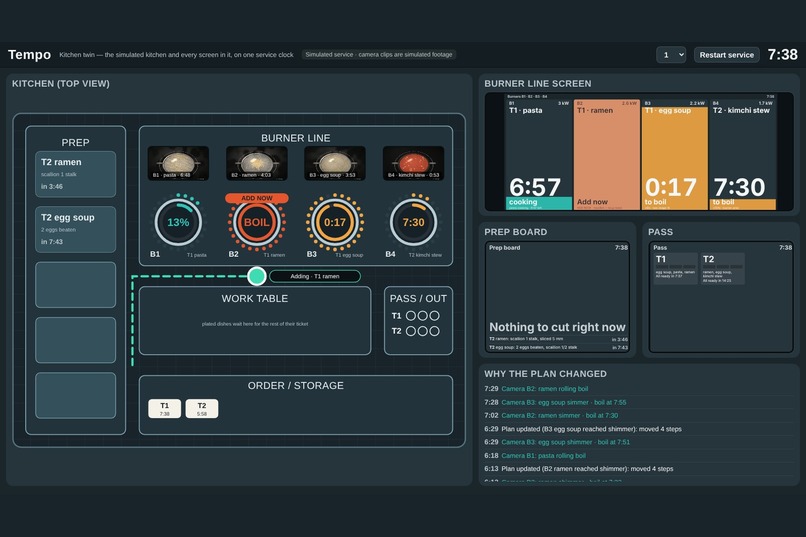Image resolution: width=806 pixels, height=537 pixels.
Task: Select the T1 · ramen column heading on burner screen
Action: point(595,110)
